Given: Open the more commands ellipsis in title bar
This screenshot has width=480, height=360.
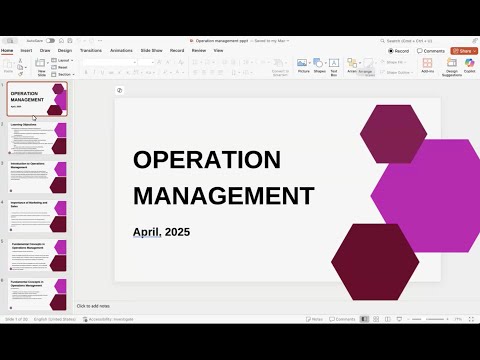Looking at the screenshot, I should 100,41.
